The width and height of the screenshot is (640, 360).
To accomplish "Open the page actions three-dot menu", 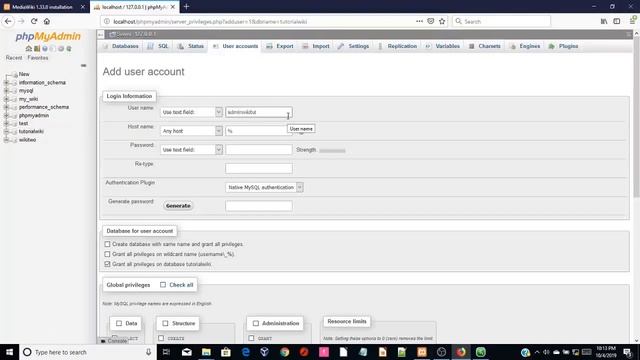I will pos(419,21).
